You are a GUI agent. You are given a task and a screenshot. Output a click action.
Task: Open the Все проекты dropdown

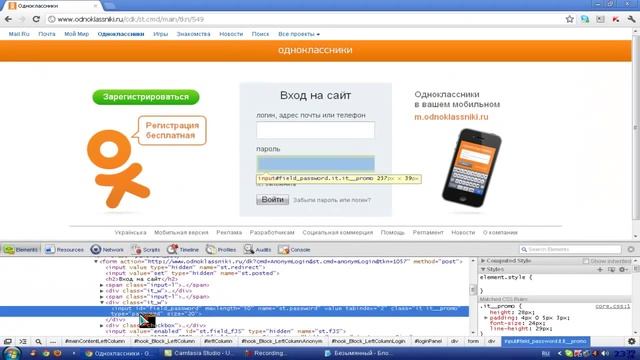299,34
